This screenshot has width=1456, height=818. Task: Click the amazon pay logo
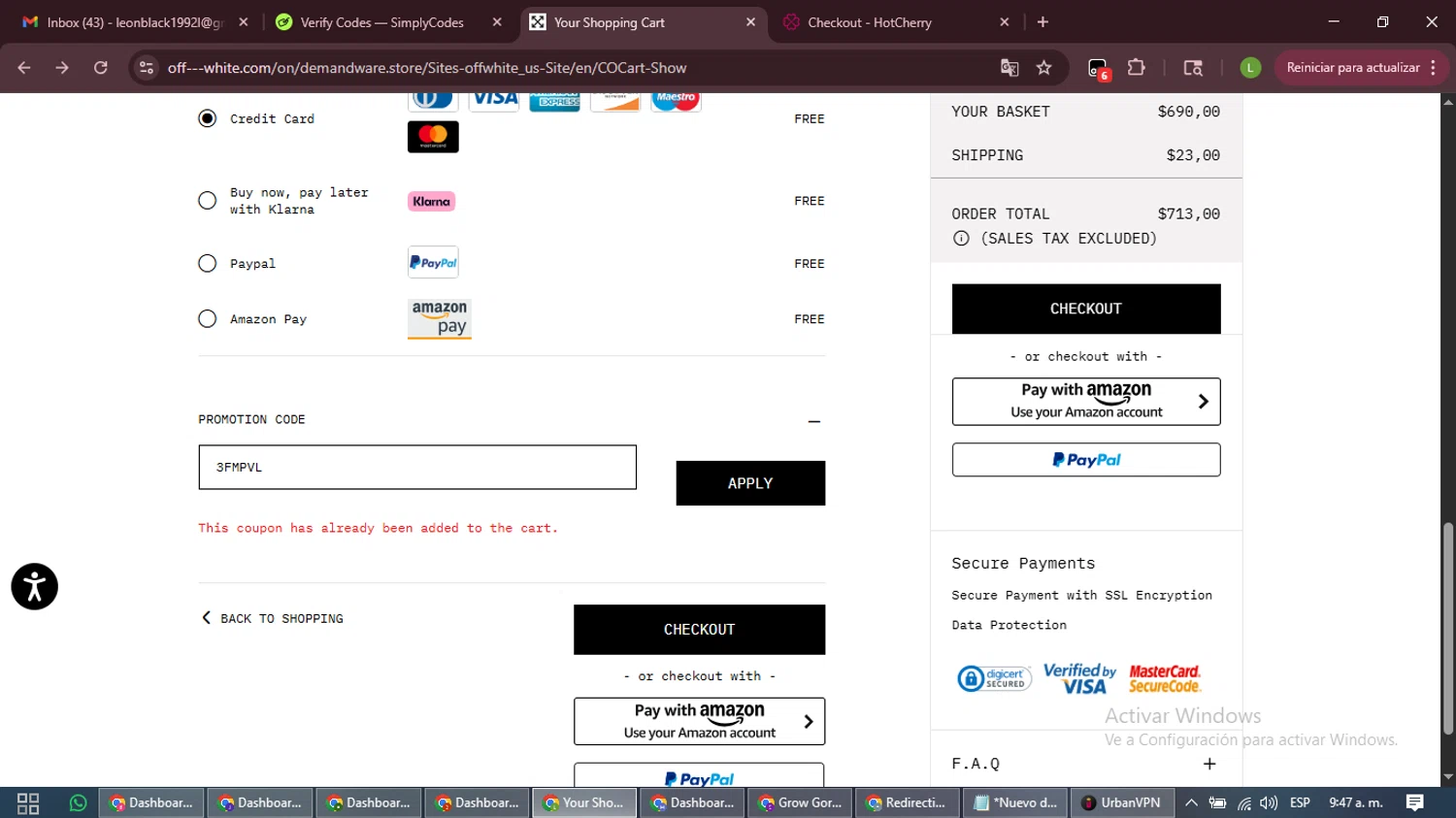tap(440, 318)
